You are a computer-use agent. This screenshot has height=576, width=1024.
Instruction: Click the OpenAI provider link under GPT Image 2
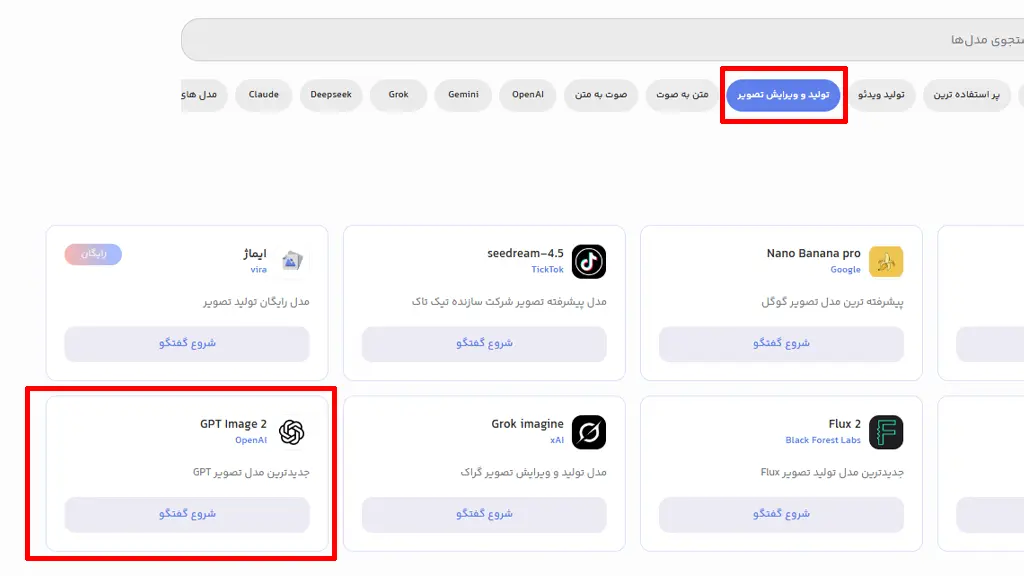tap(251, 440)
